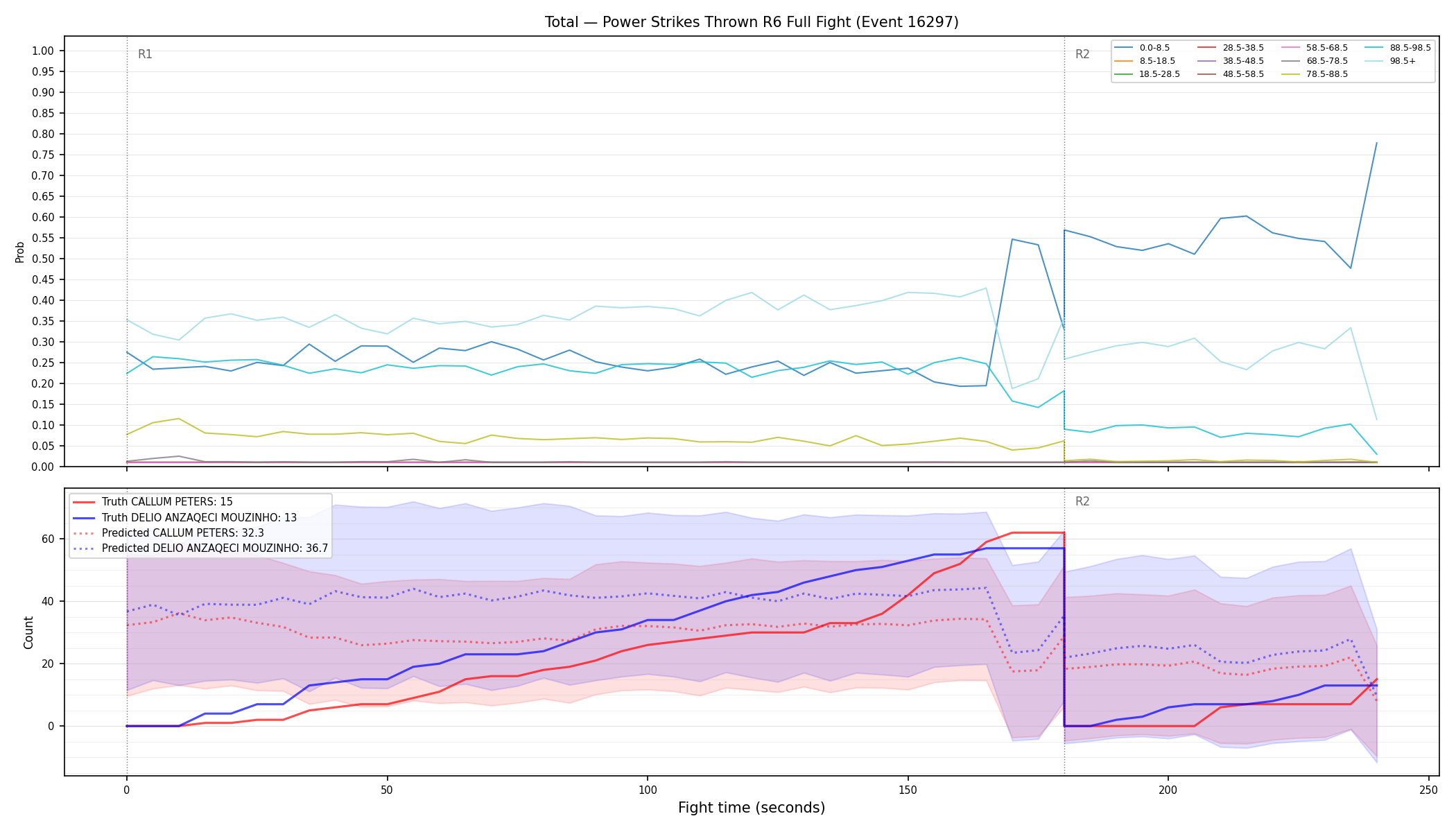Select the 48.5-58.5 legend entry
Image resolution: width=1456 pixels, height=832 pixels.
click(x=1231, y=74)
